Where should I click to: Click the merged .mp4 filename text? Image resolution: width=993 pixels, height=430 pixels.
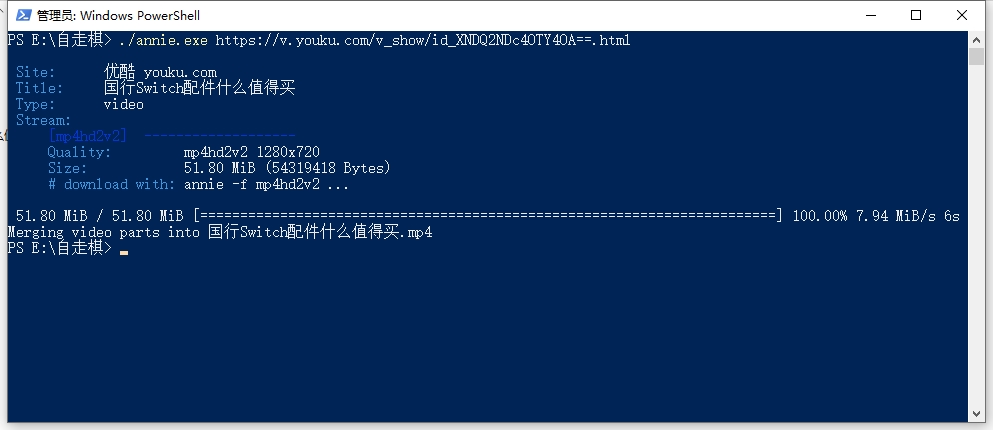(x=320, y=232)
